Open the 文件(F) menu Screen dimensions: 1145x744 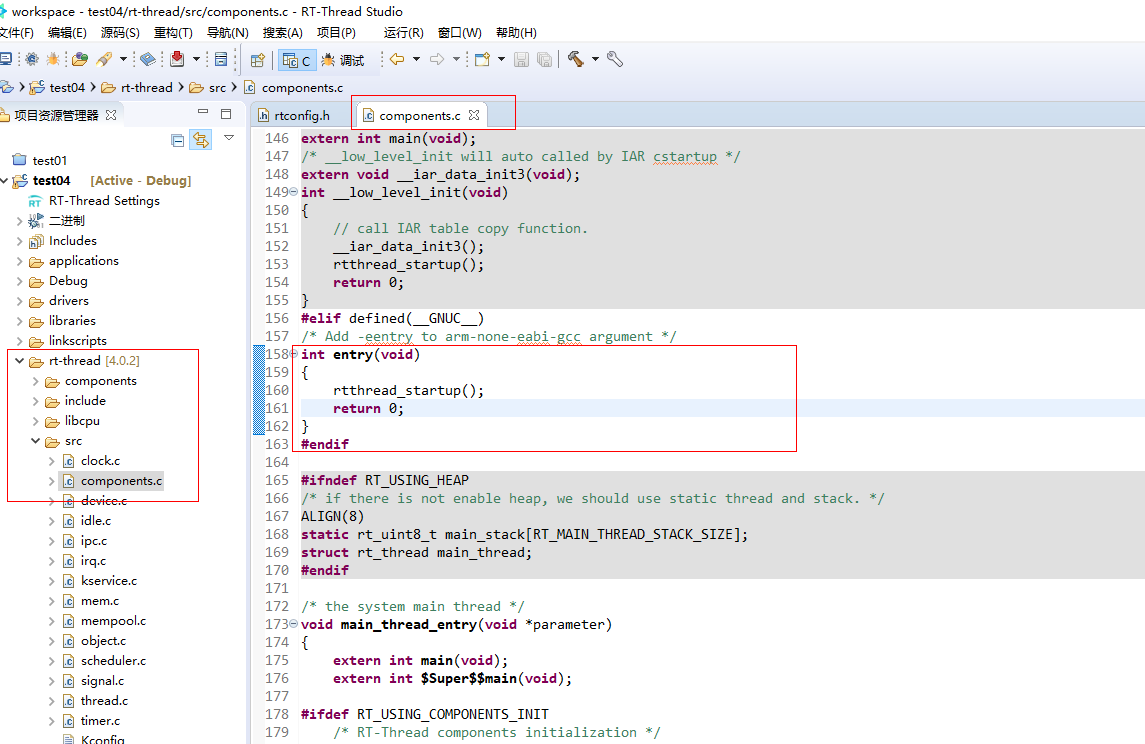(x=16, y=33)
